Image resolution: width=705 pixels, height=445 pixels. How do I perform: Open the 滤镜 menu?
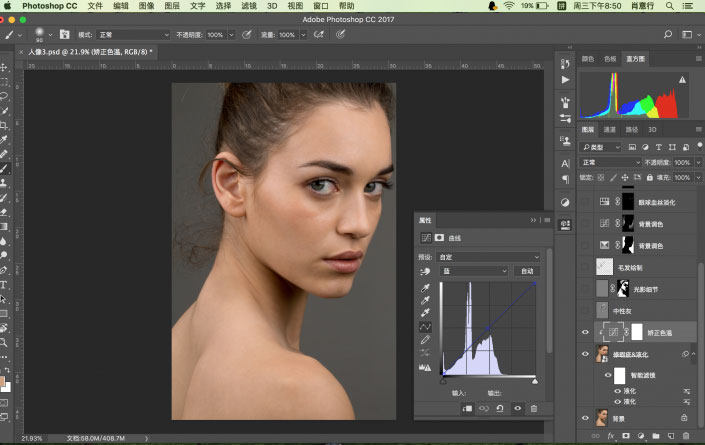(246, 6)
